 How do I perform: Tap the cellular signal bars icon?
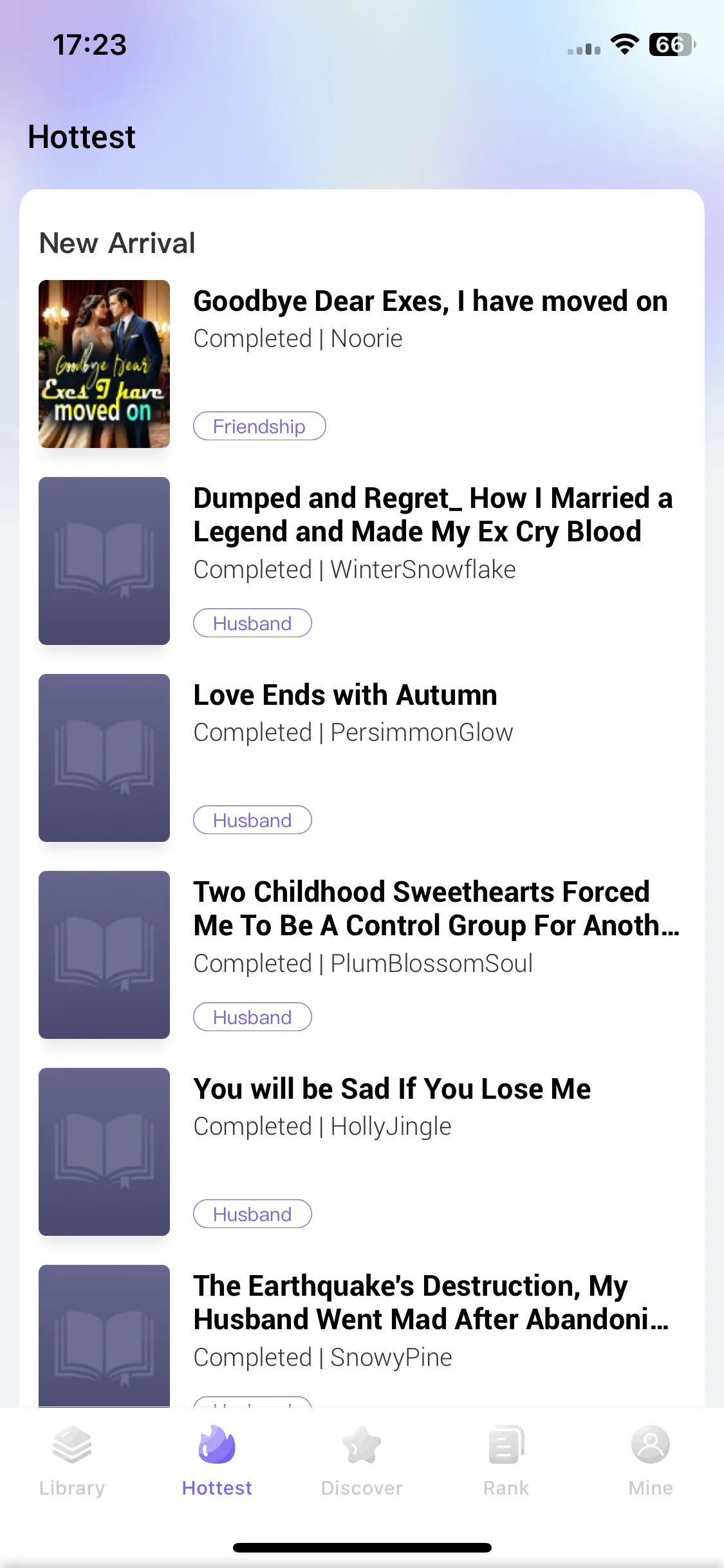pos(584,49)
